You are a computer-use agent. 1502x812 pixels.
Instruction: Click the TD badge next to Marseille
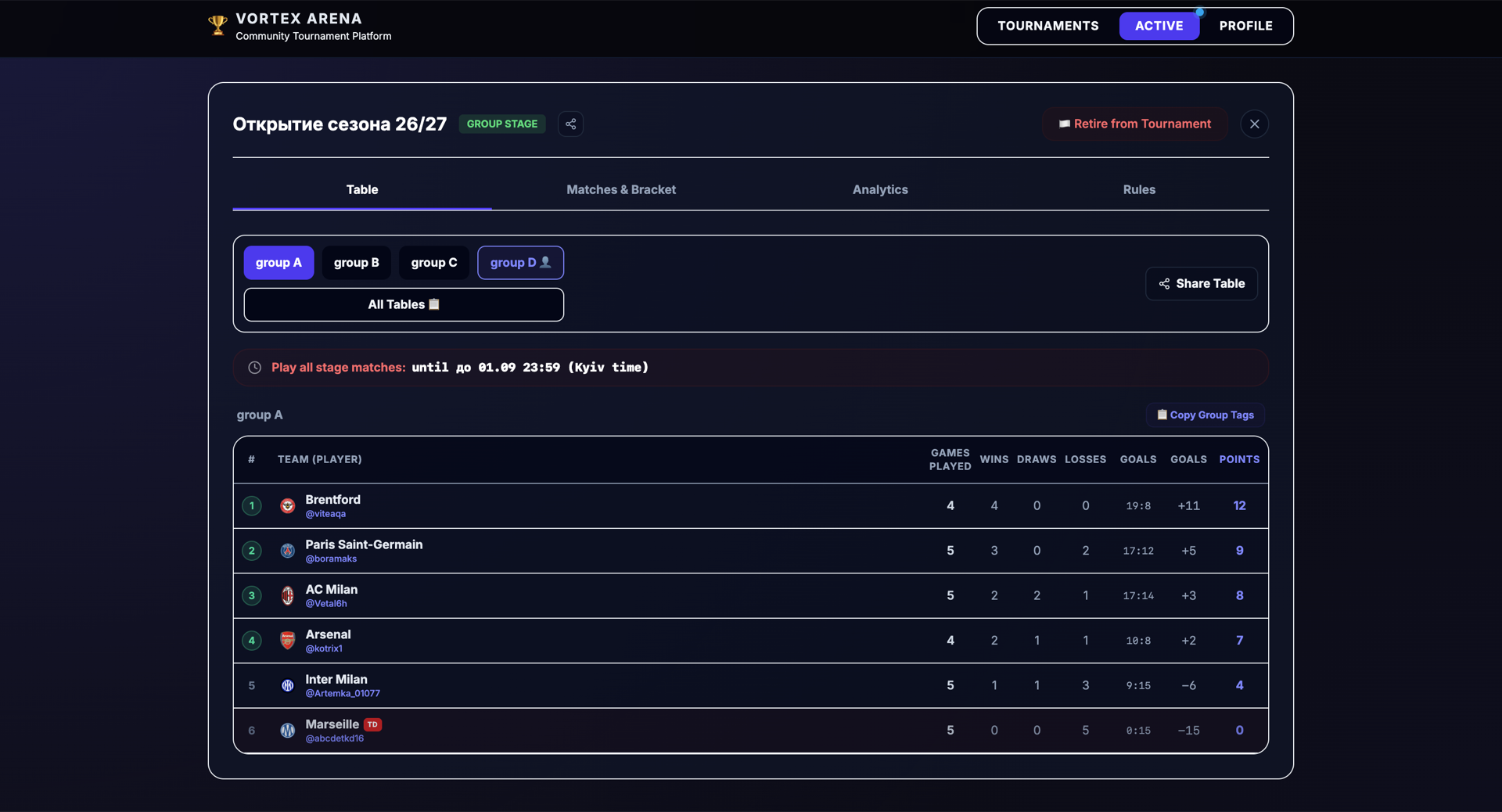(x=373, y=724)
